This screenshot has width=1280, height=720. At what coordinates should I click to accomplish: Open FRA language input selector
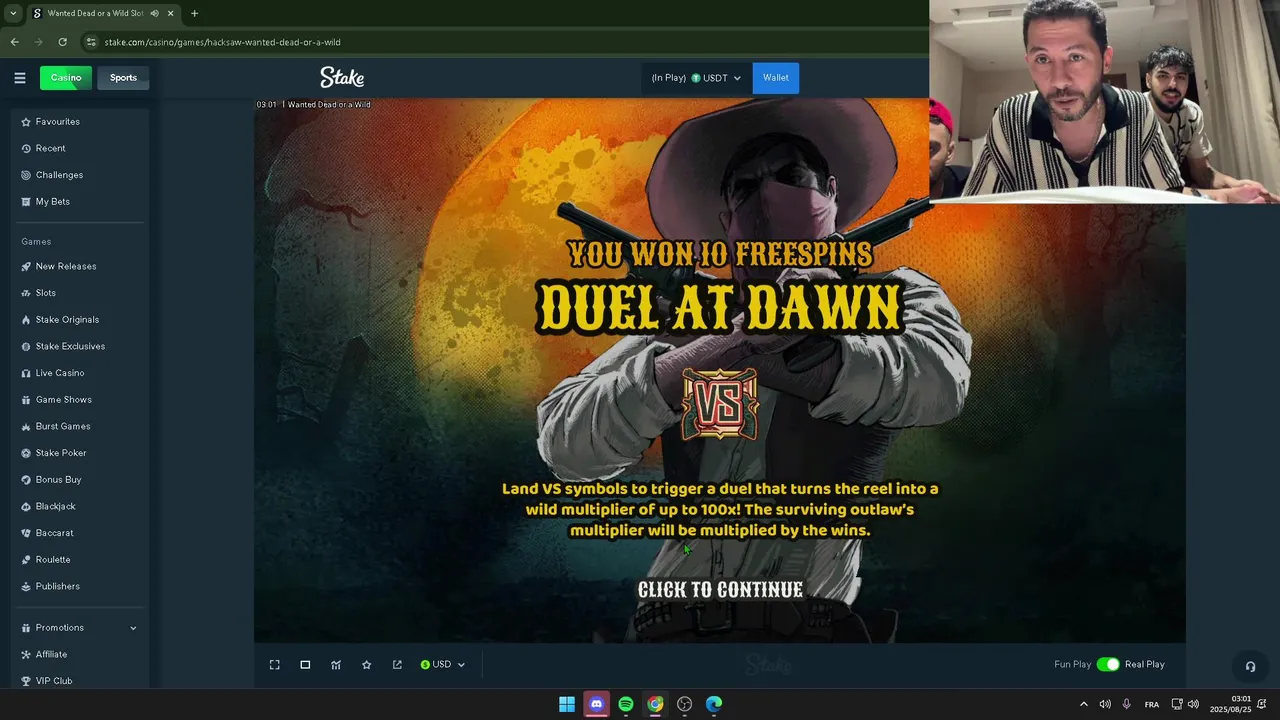pos(1152,704)
